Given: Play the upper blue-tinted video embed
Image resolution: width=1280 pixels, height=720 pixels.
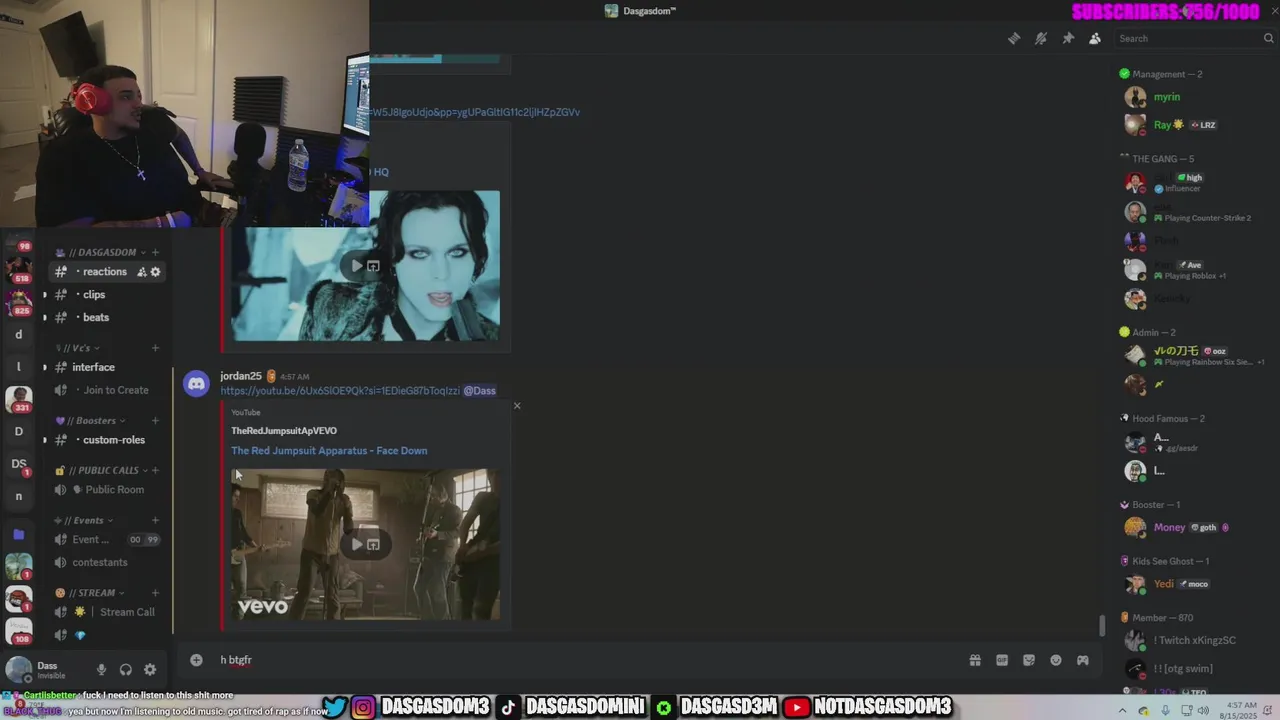Looking at the screenshot, I should [x=357, y=266].
